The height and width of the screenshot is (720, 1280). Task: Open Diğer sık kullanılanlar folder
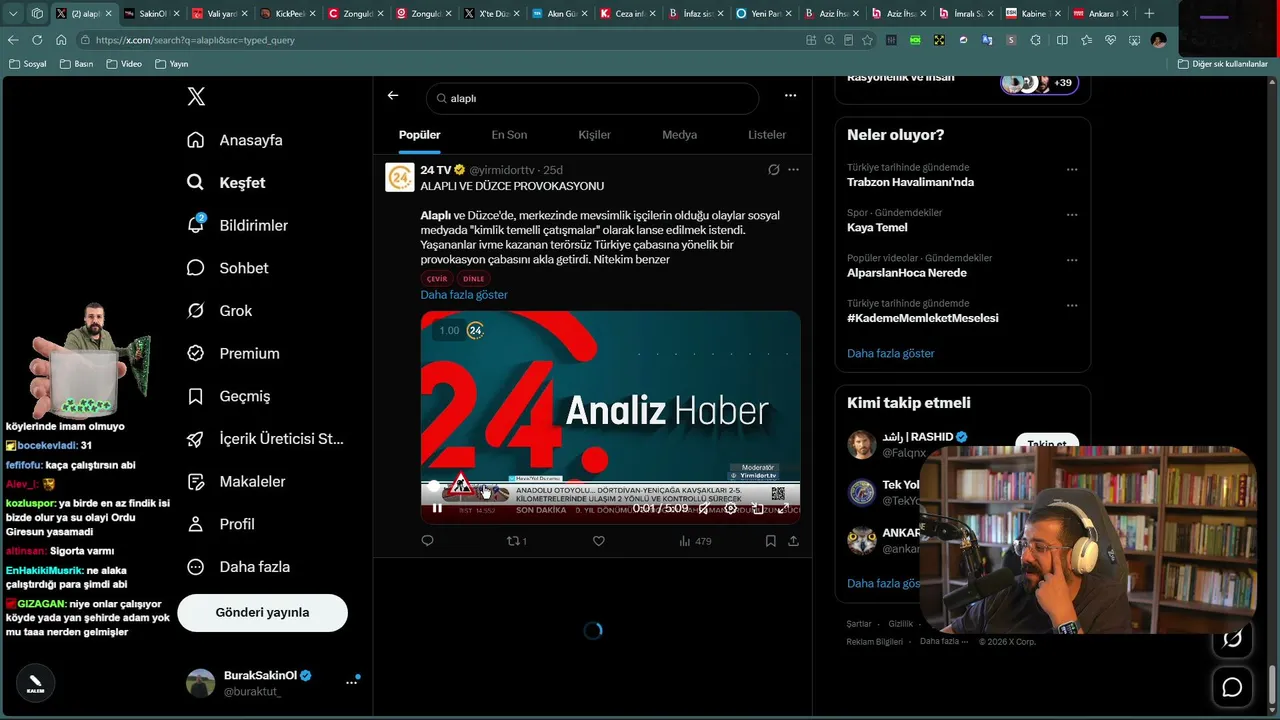[x=1222, y=64]
